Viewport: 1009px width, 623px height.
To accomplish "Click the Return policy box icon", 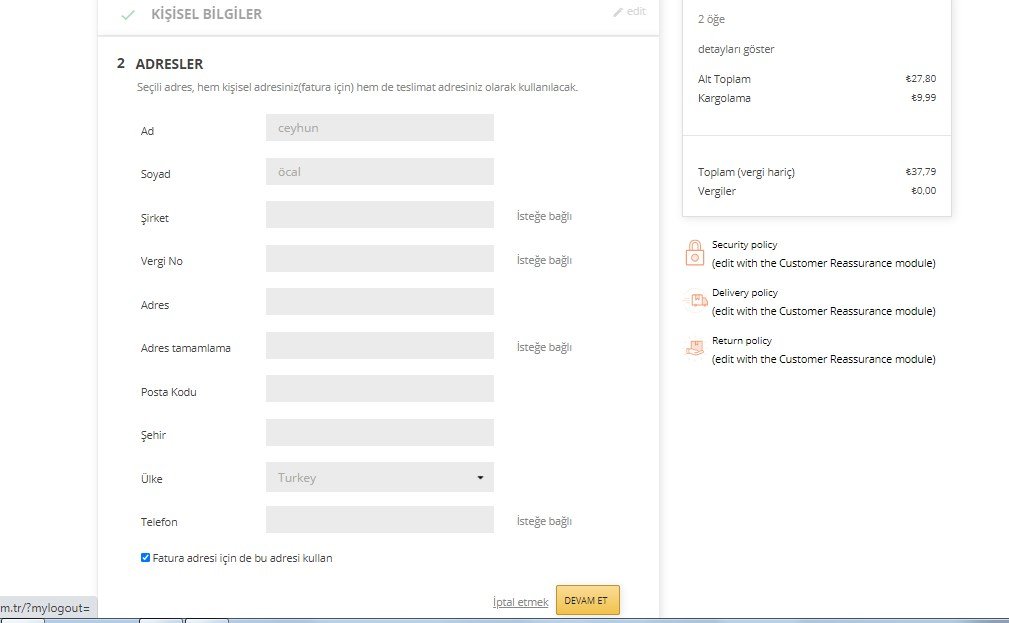I will (695, 348).
